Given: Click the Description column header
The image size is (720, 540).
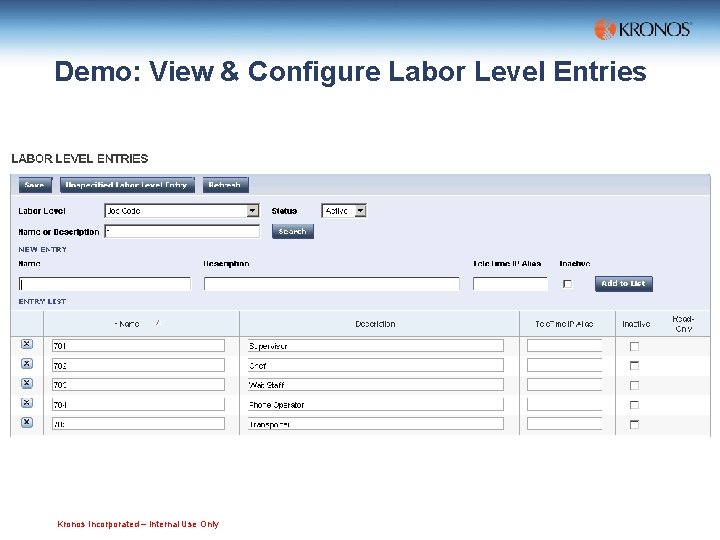Looking at the screenshot, I should [375, 324].
